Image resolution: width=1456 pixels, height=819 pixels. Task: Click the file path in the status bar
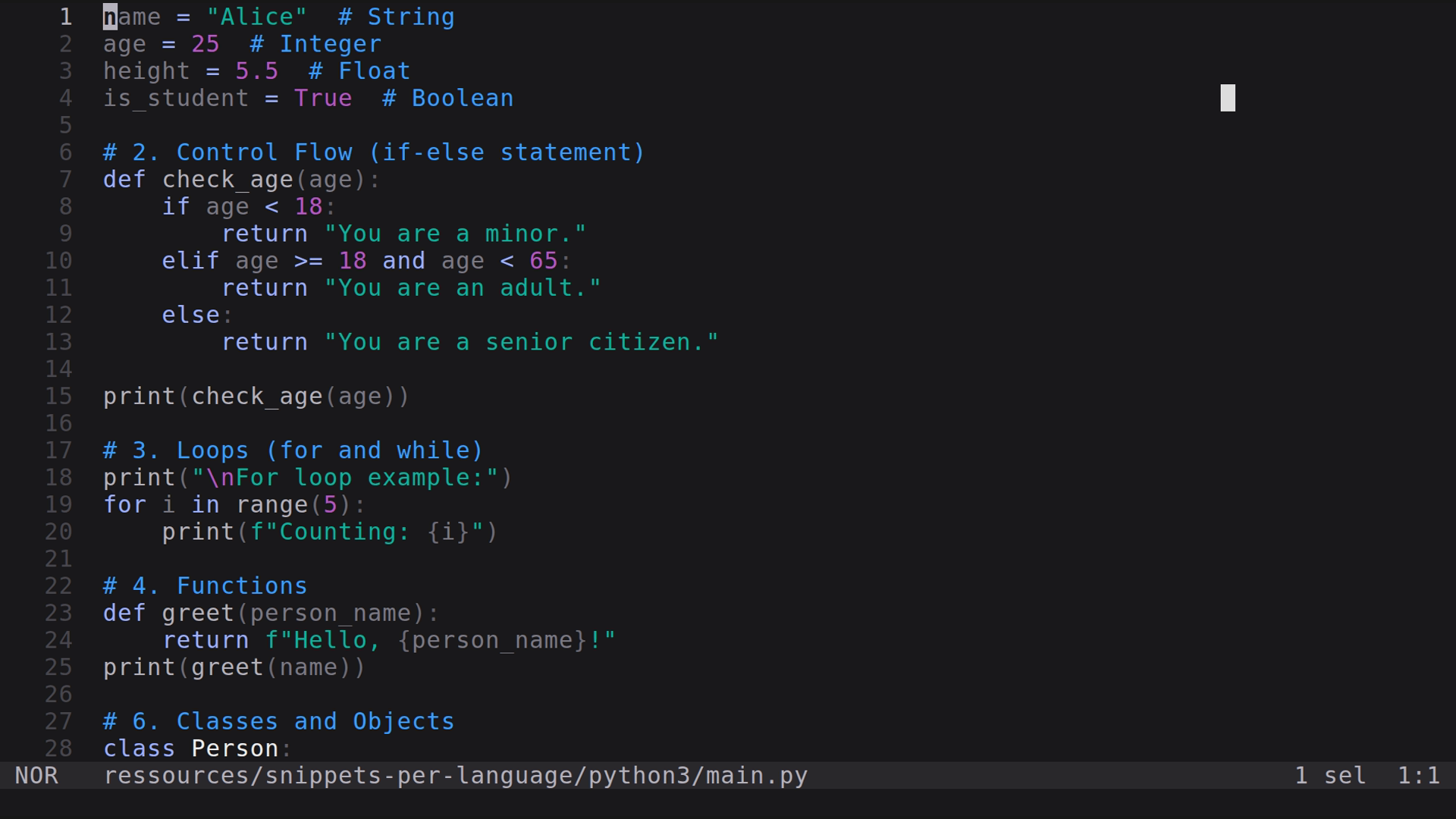pyautogui.click(x=455, y=775)
